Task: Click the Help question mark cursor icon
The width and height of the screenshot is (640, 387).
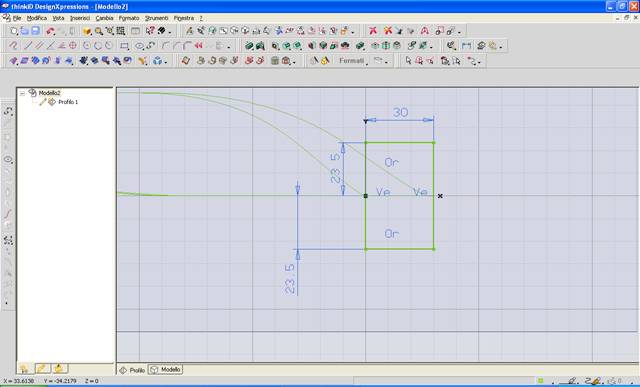Action: (x=150, y=31)
